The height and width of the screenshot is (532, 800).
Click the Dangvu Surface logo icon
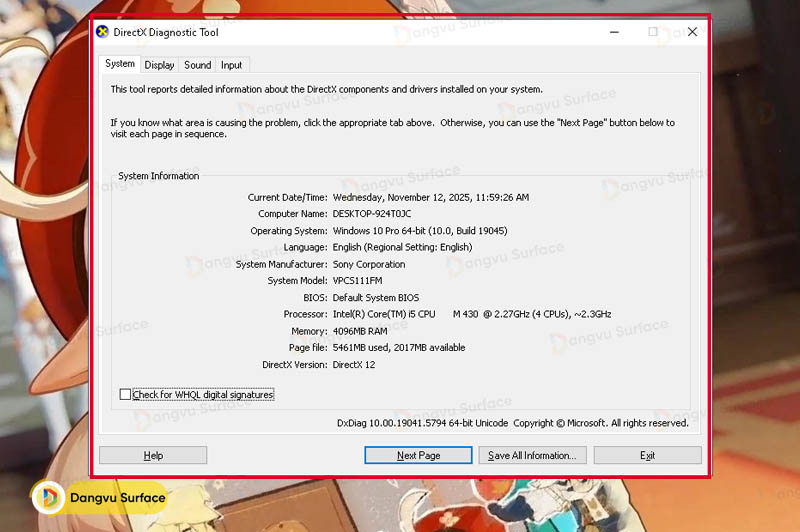pos(48,497)
